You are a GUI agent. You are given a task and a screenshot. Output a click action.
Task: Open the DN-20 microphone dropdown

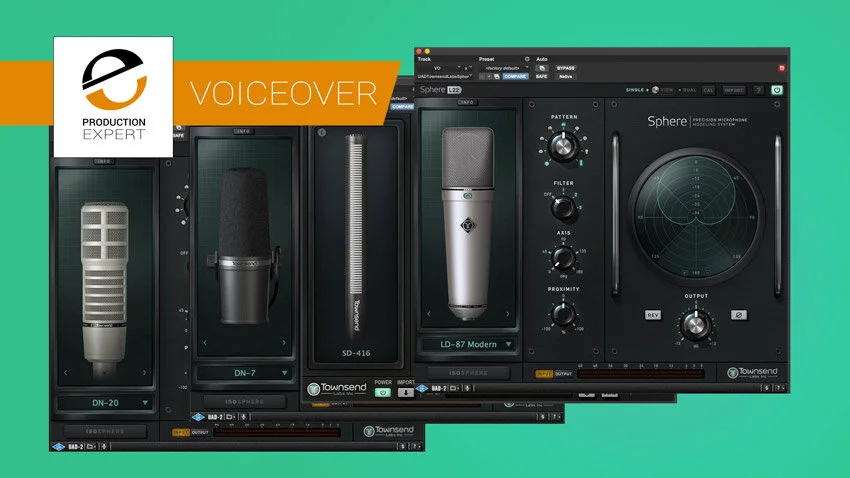[x=105, y=403]
